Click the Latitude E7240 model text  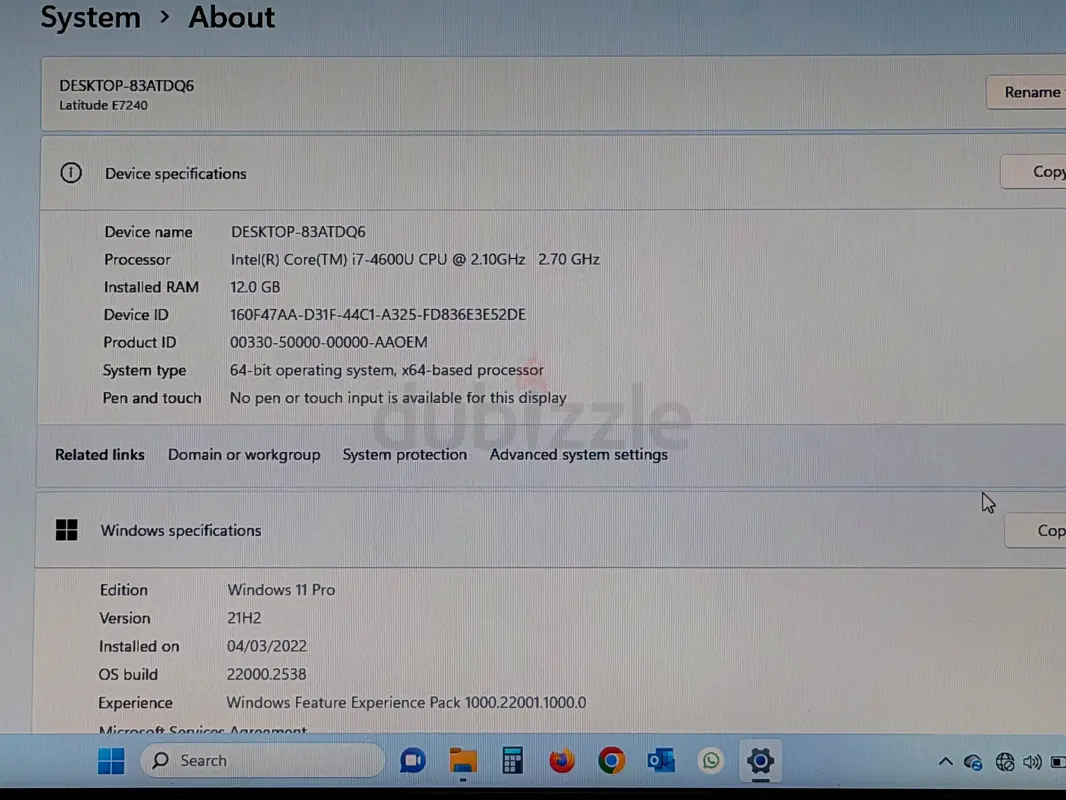[103, 105]
